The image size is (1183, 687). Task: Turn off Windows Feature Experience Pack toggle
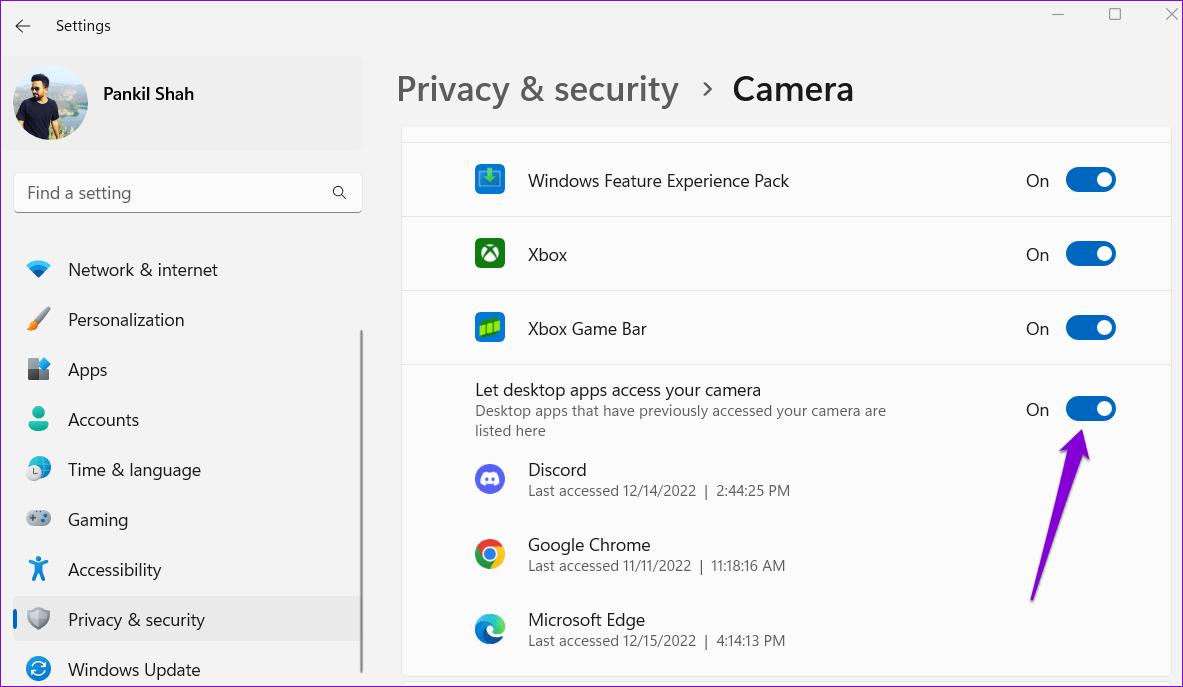[x=1091, y=179]
